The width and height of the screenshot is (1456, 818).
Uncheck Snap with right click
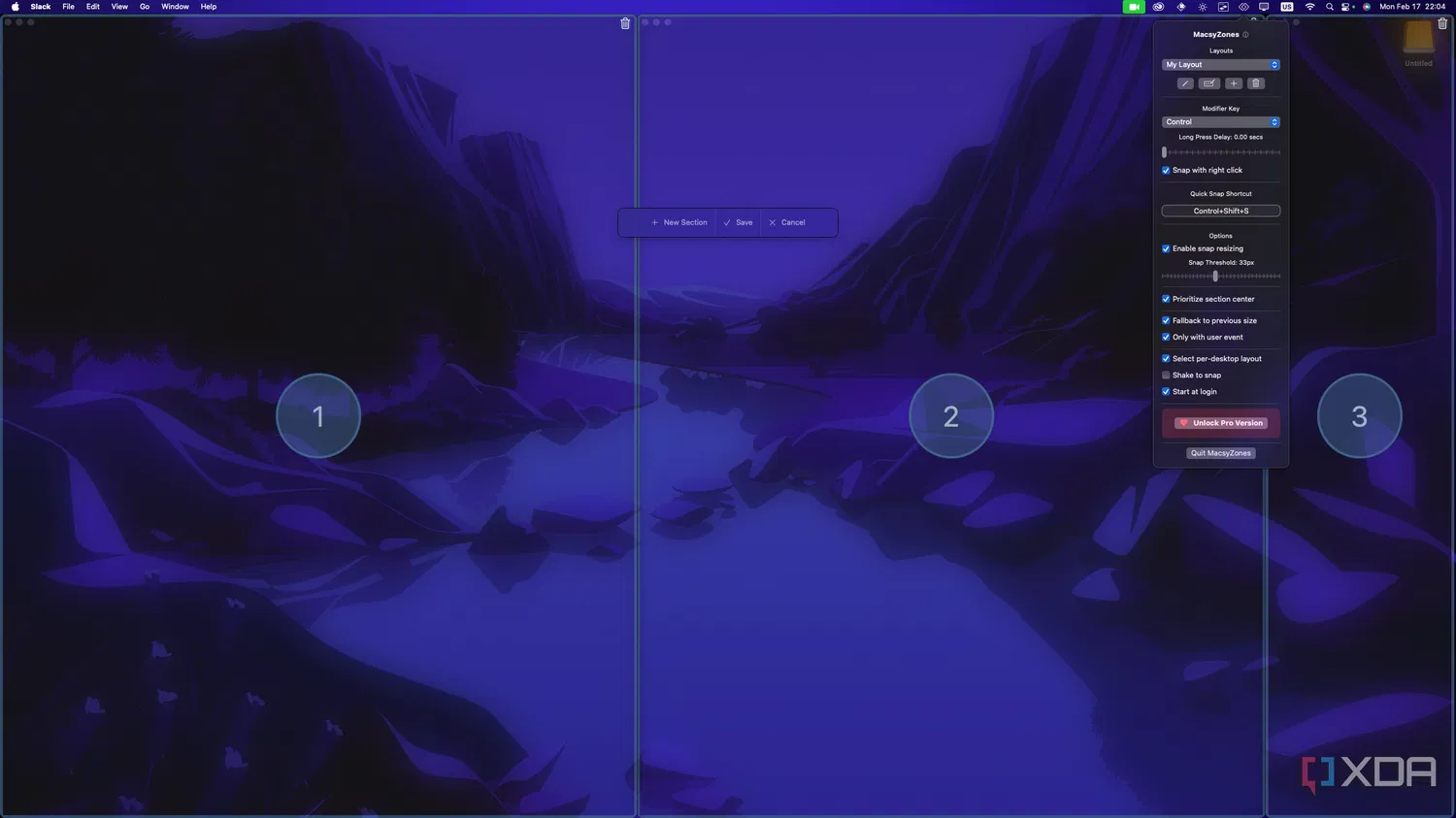[x=1166, y=171]
